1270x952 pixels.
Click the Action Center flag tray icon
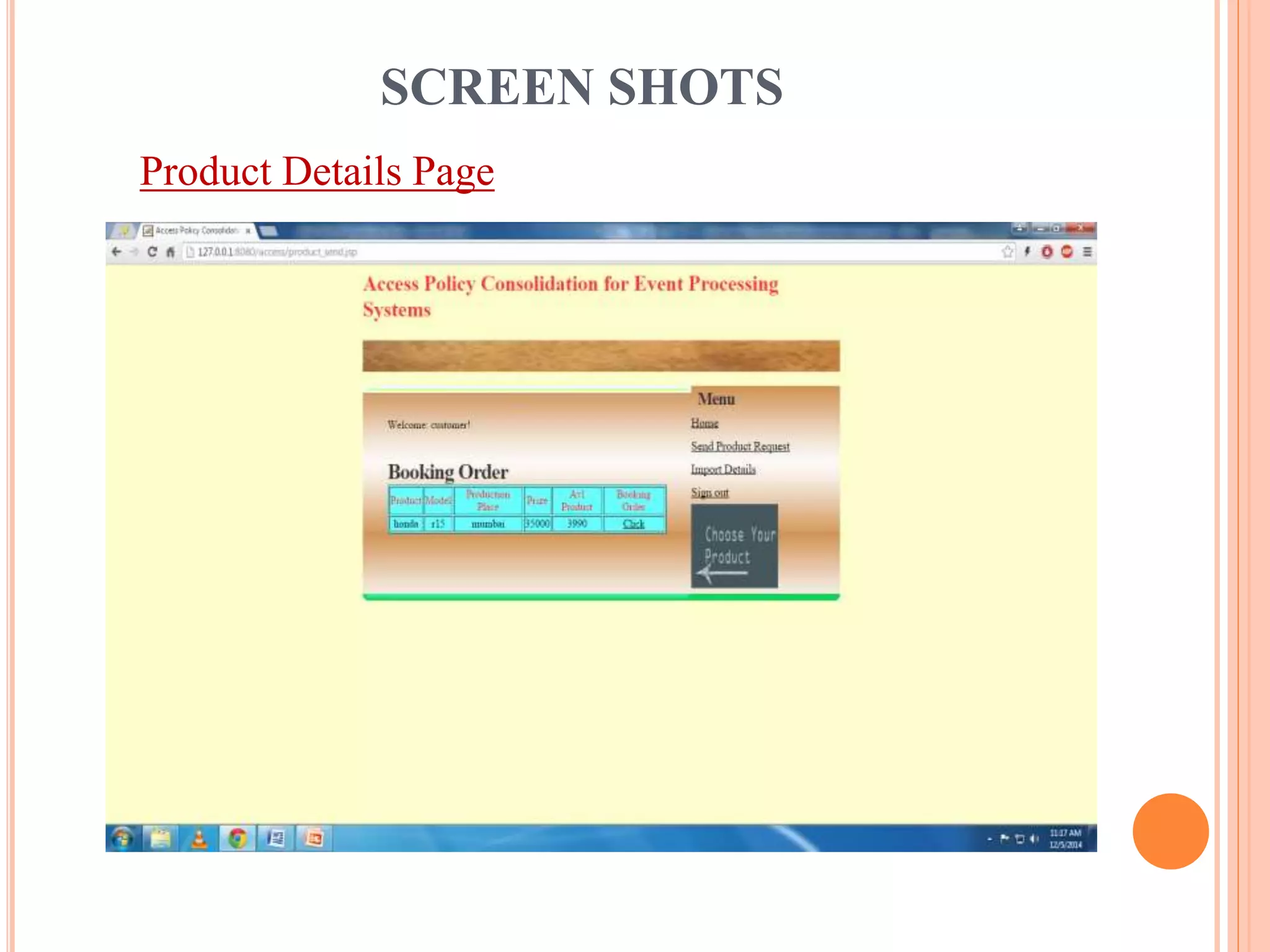1005,839
